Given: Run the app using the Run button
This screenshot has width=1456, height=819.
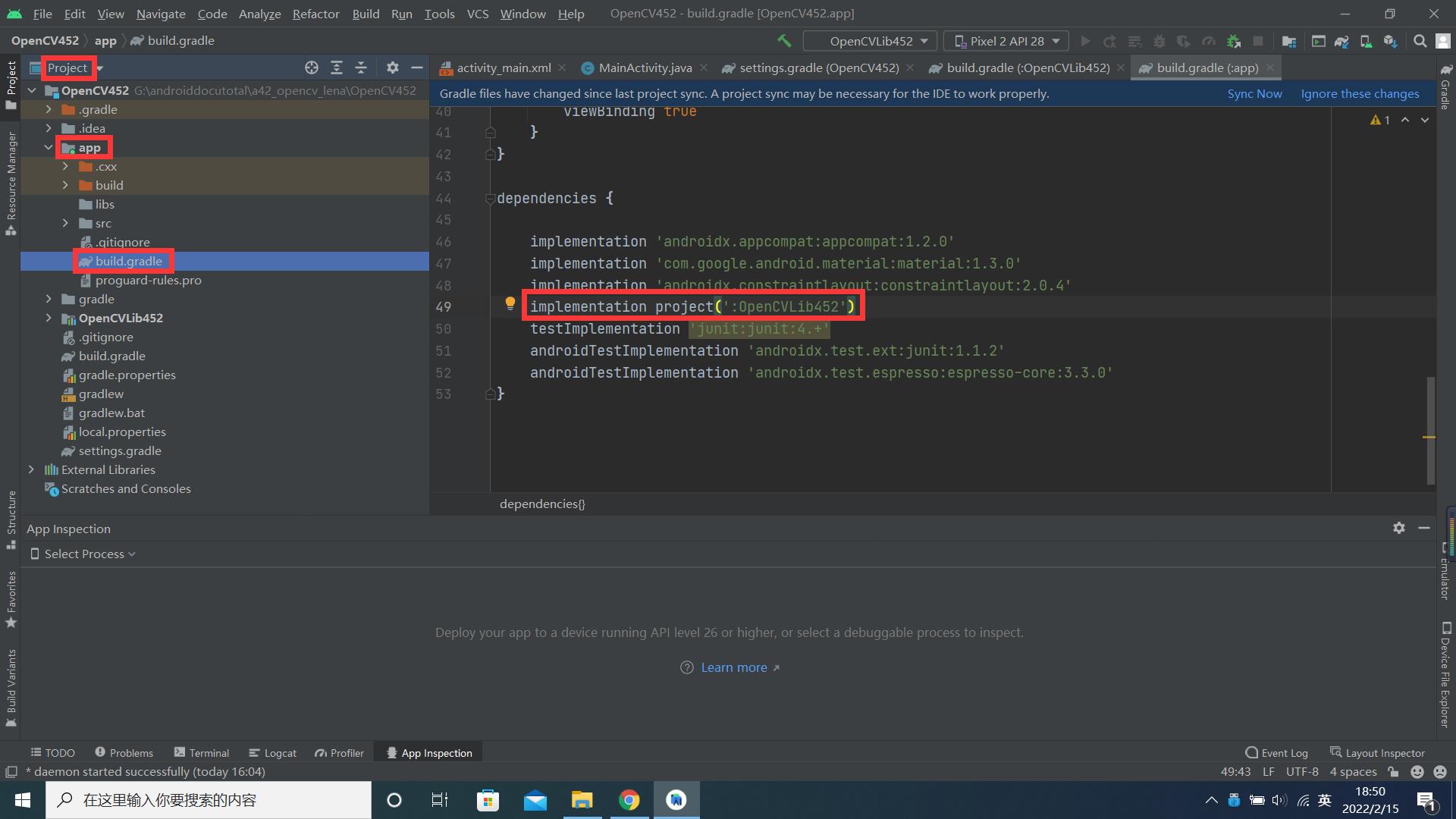Looking at the screenshot, I should click(1084, 42).
